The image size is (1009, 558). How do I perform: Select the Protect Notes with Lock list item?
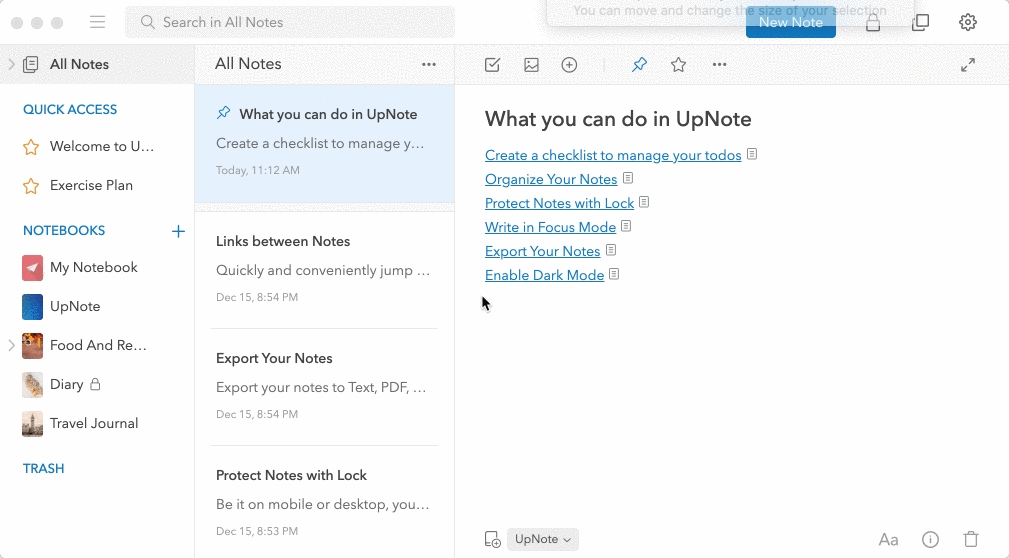324,502
